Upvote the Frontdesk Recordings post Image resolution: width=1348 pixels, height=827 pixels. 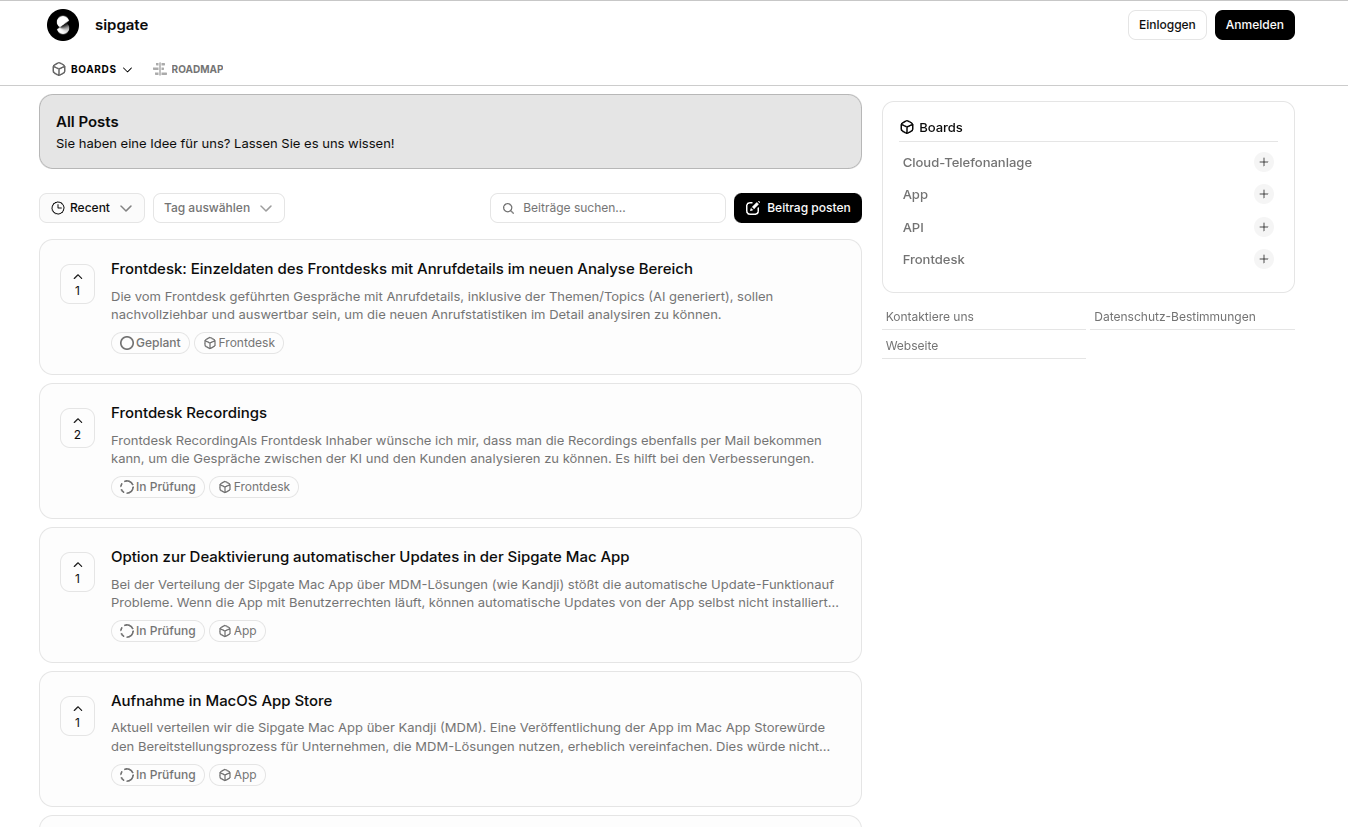click(x=78, y=427)
